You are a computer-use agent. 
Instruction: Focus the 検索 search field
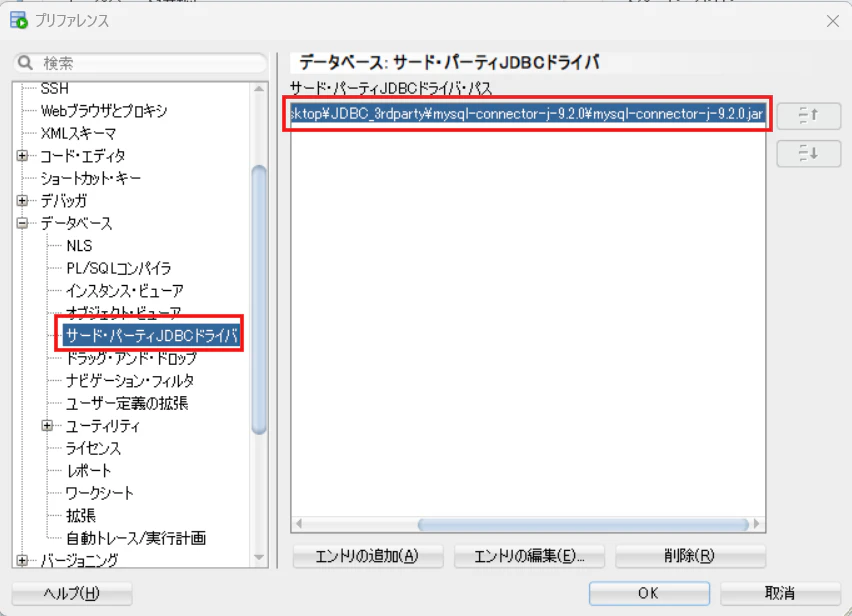pyautogui.click(x=140, y=63)
